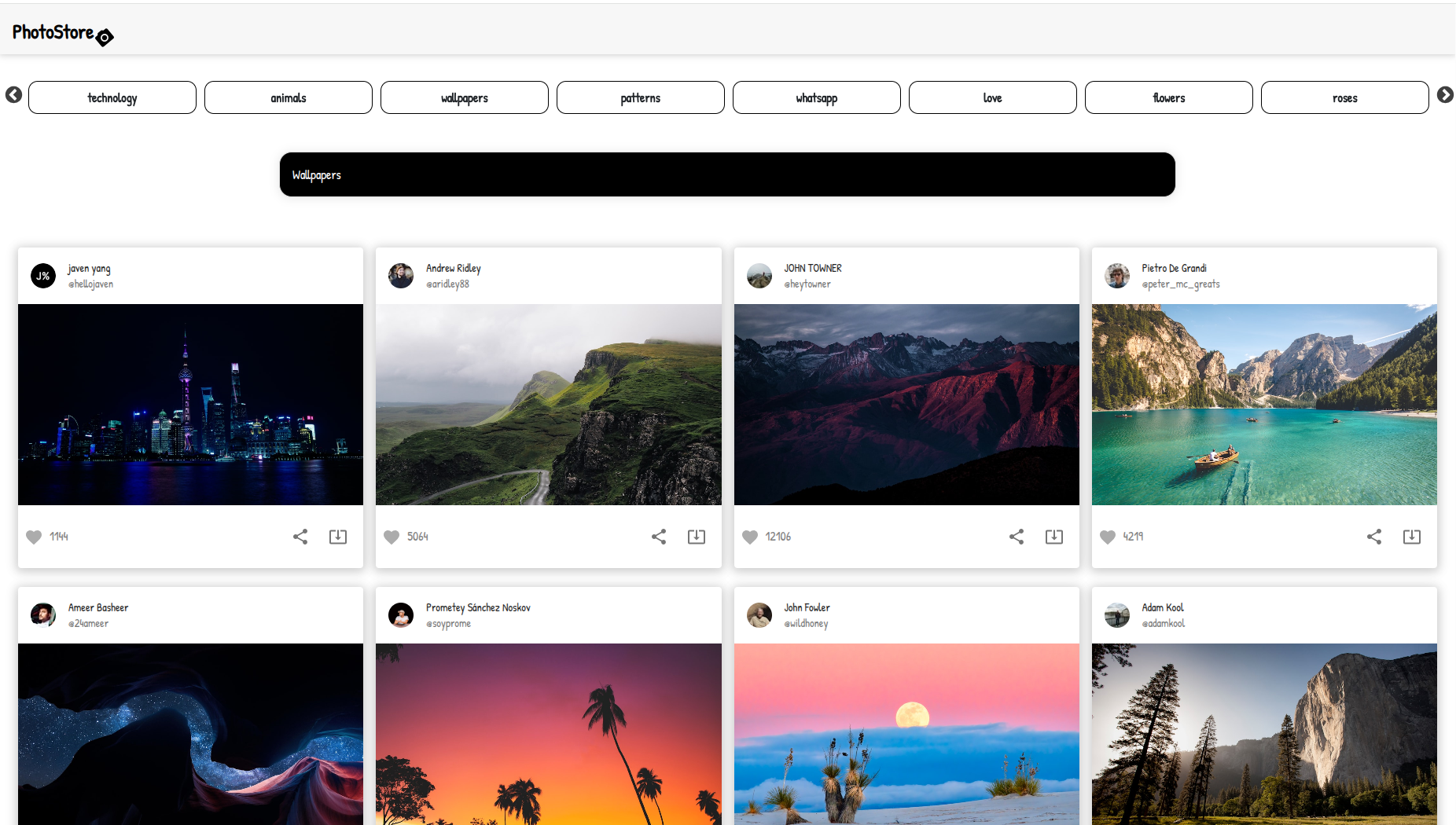Viewport: 1456px width, 825px height.
Task: Switch to the flowers category
Action: point(1168,97)
